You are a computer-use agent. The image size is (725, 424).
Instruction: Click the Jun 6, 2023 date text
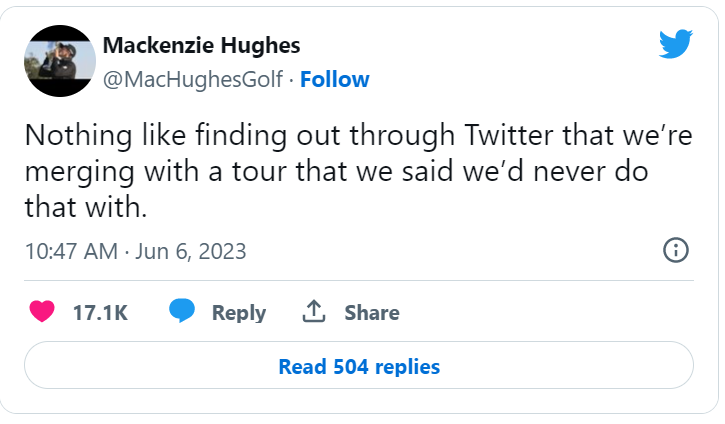point(189,251)
